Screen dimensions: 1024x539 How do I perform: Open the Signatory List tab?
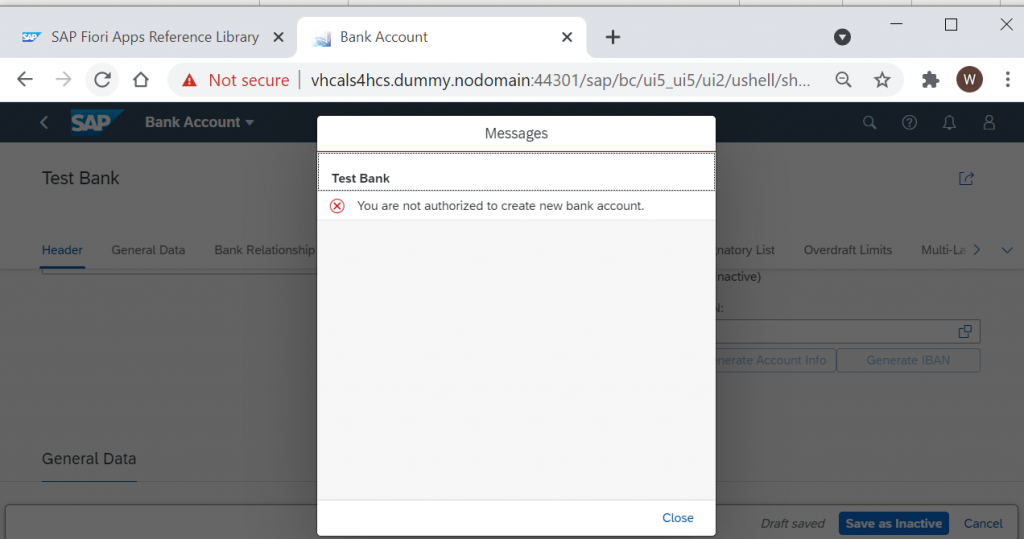pos(745,250)
